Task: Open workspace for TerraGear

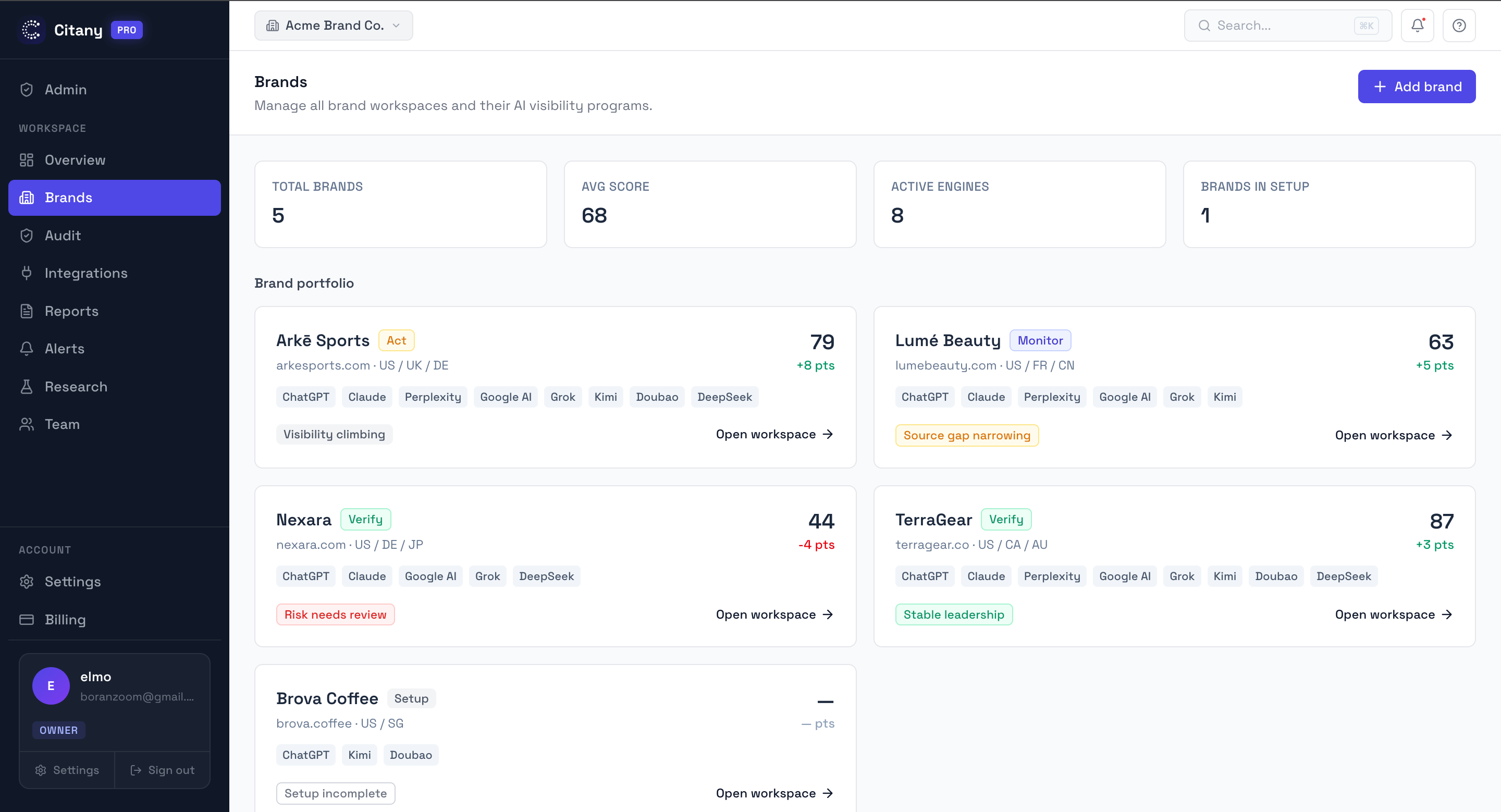Action: [1394, 614]
